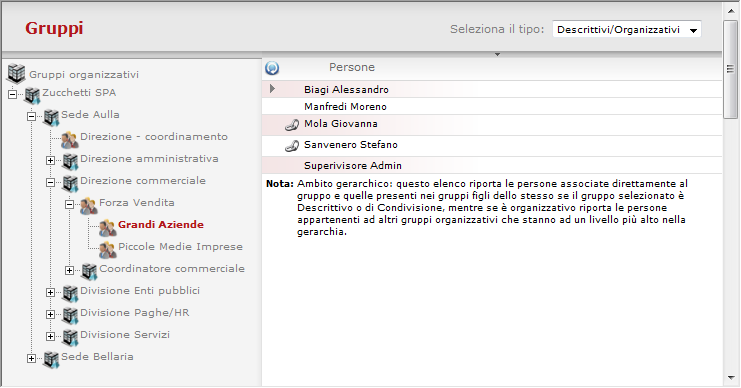
Task: Click Superivisore Admin in the people list
Action: [x=353, y=165]
